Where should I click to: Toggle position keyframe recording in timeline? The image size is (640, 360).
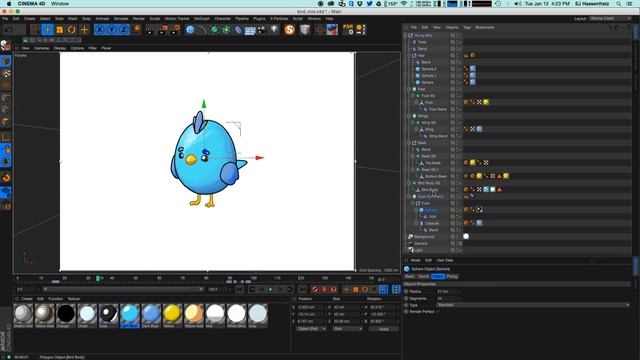(x=346, y=289)
